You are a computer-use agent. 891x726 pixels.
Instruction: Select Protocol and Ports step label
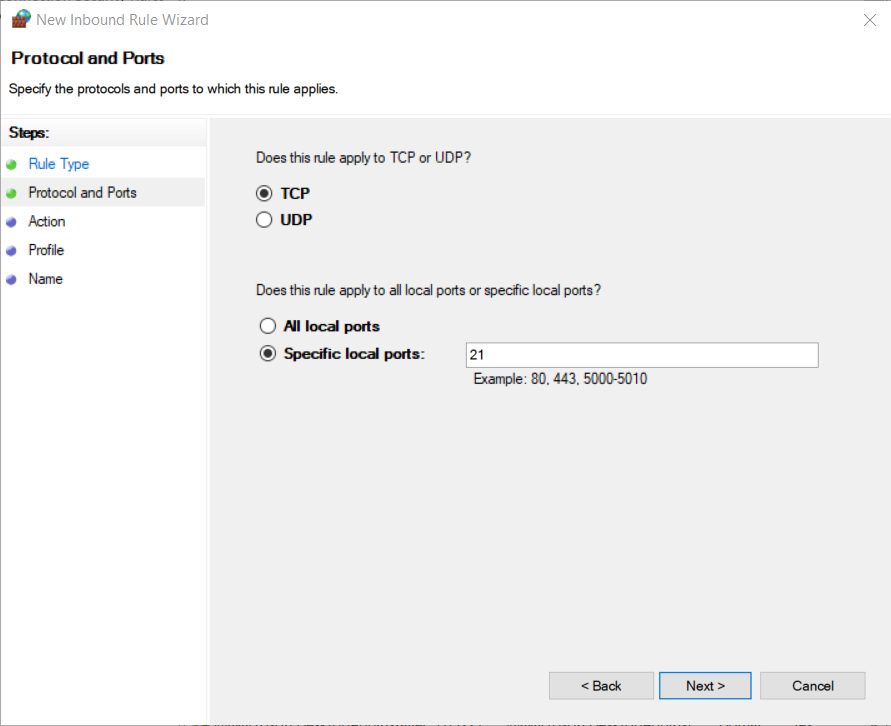[82, 193]
